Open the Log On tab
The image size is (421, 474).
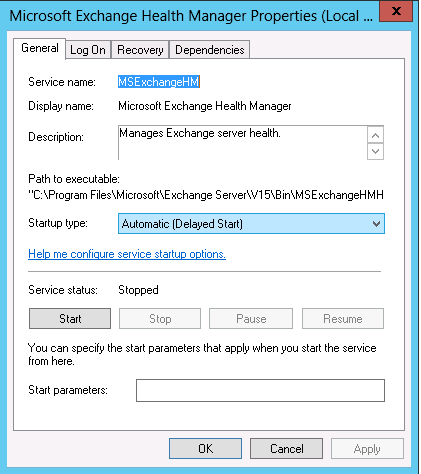click(88, 50)
